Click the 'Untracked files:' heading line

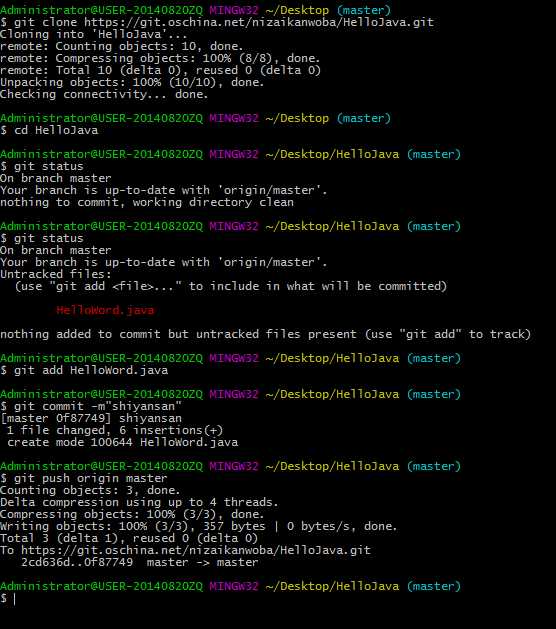coord(56,274)
